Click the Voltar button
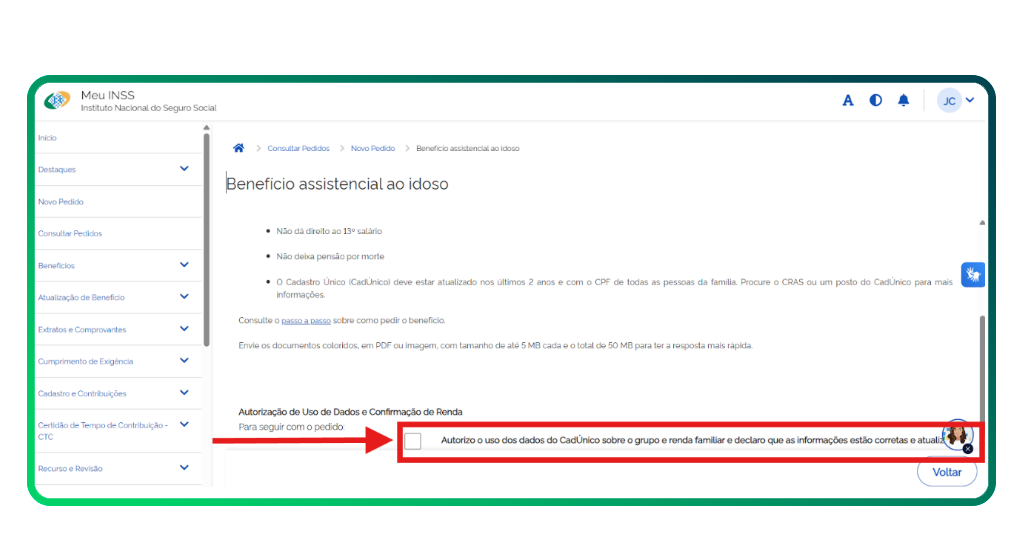This screenshot has width=1024, height=536. pyautogui.click(x=947, y=472)
